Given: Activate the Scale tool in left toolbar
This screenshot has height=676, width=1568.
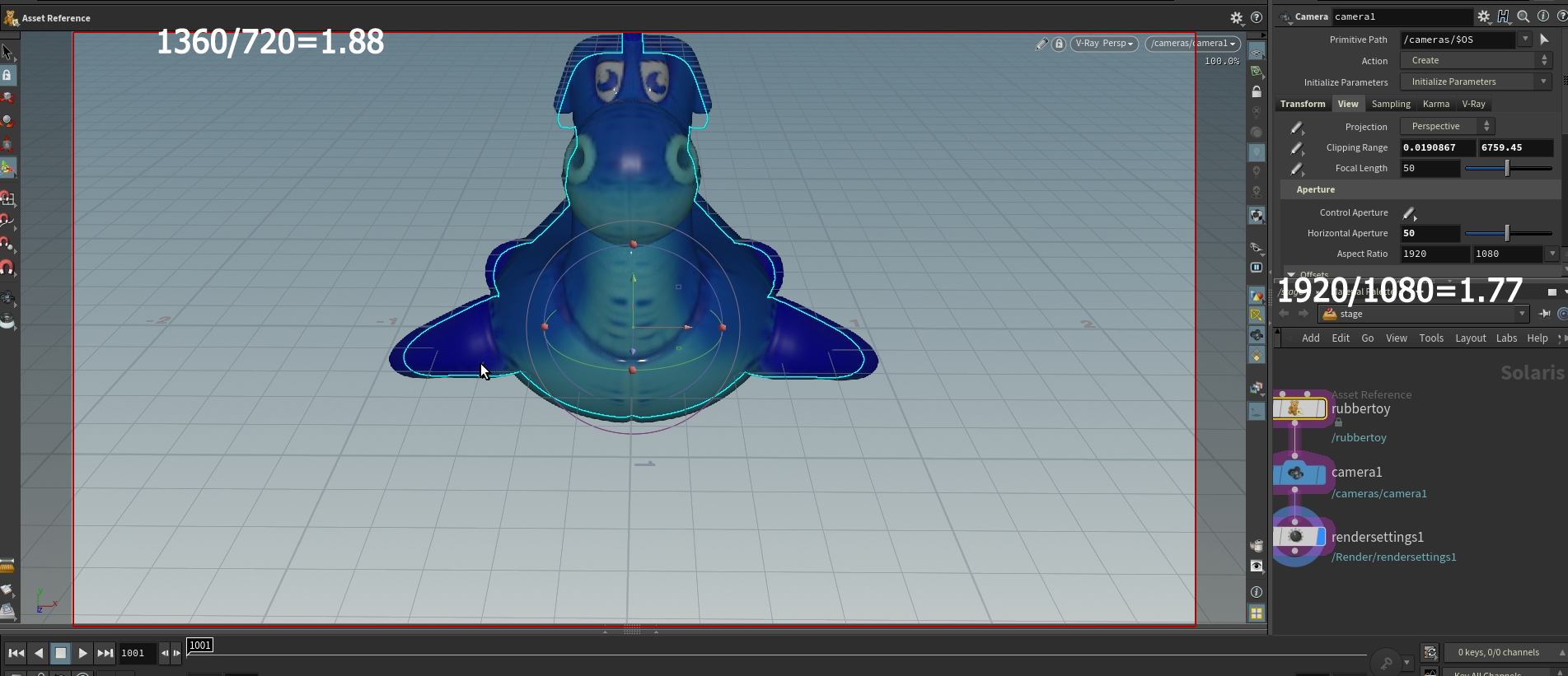Looking at the screenshot, I should coord(7,144).
